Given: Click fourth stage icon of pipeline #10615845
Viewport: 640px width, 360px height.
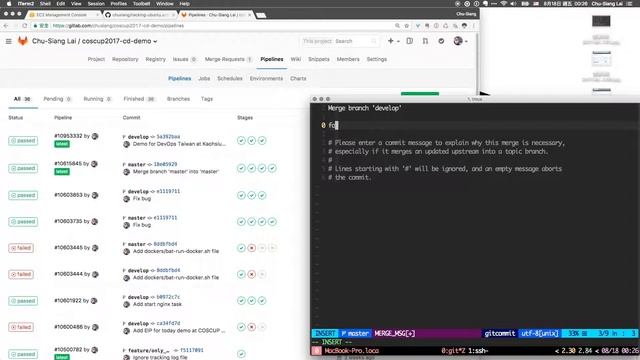Looking at the screenshot, I should [x=272, y=168].
